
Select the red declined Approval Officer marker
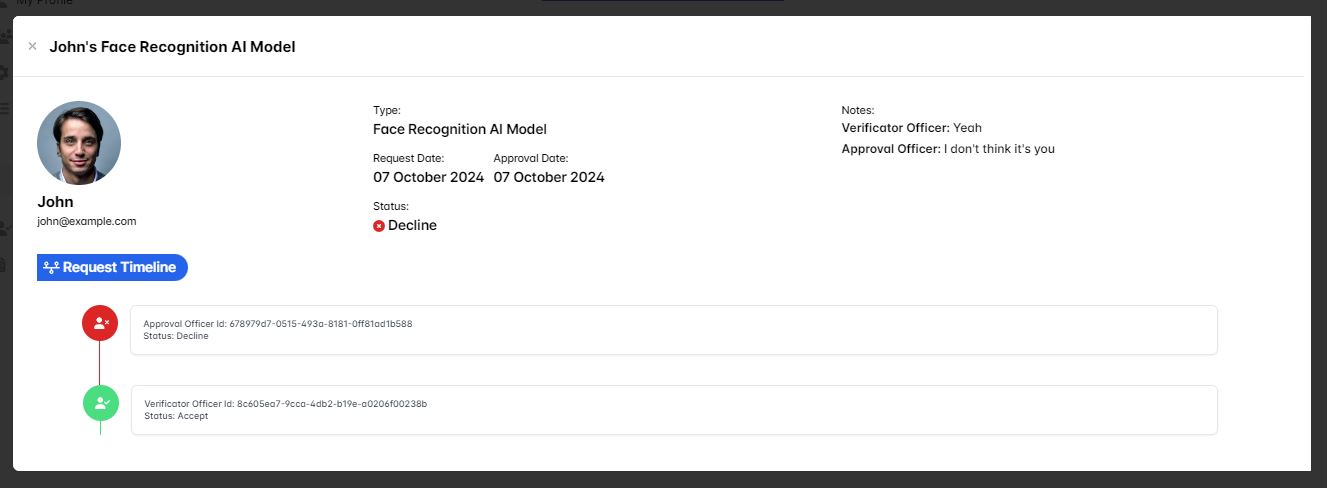(100, 323)
